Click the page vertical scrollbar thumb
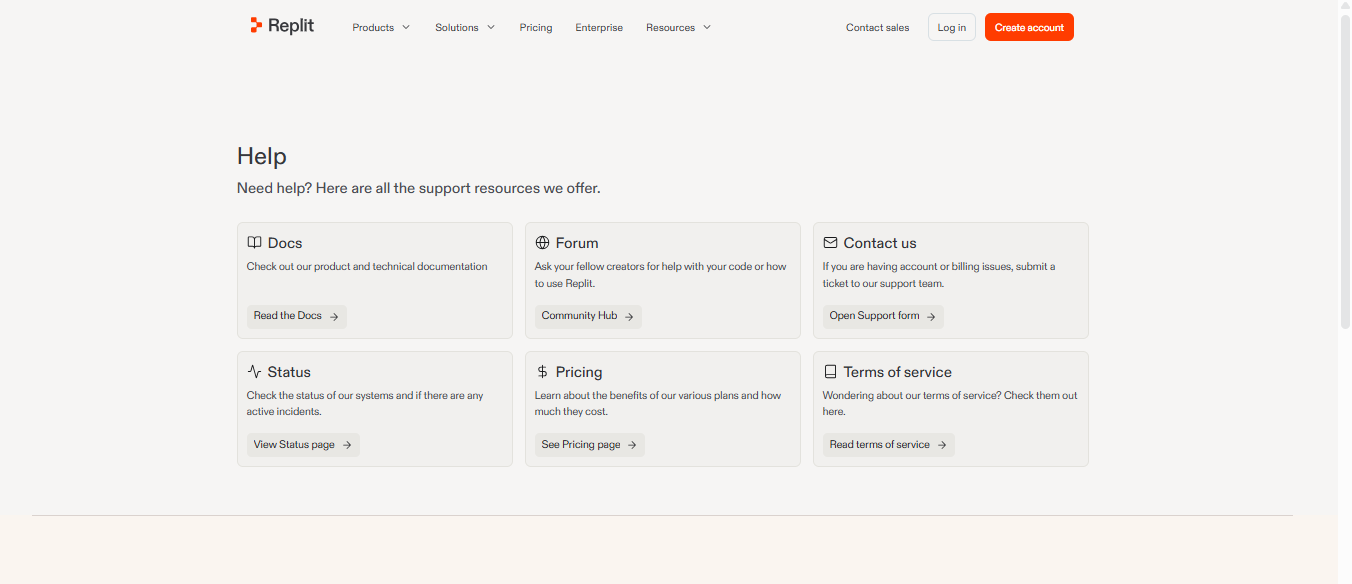 point(1345,170)
